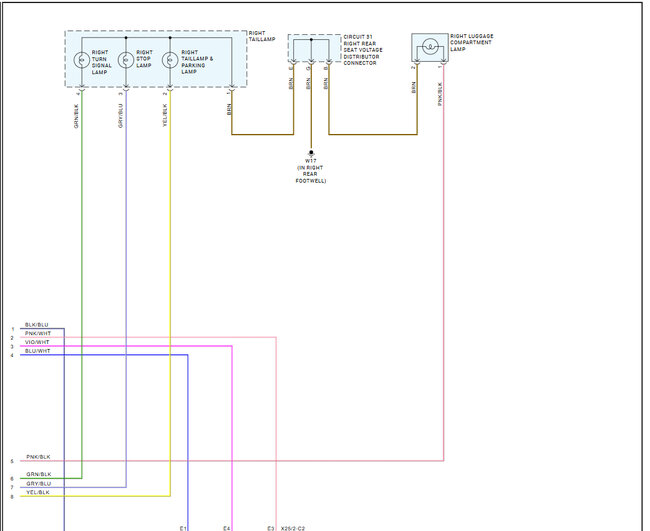
Task: Click the vertical PNK/BLK label under luggage lamp
Action: tap(440, 94)
